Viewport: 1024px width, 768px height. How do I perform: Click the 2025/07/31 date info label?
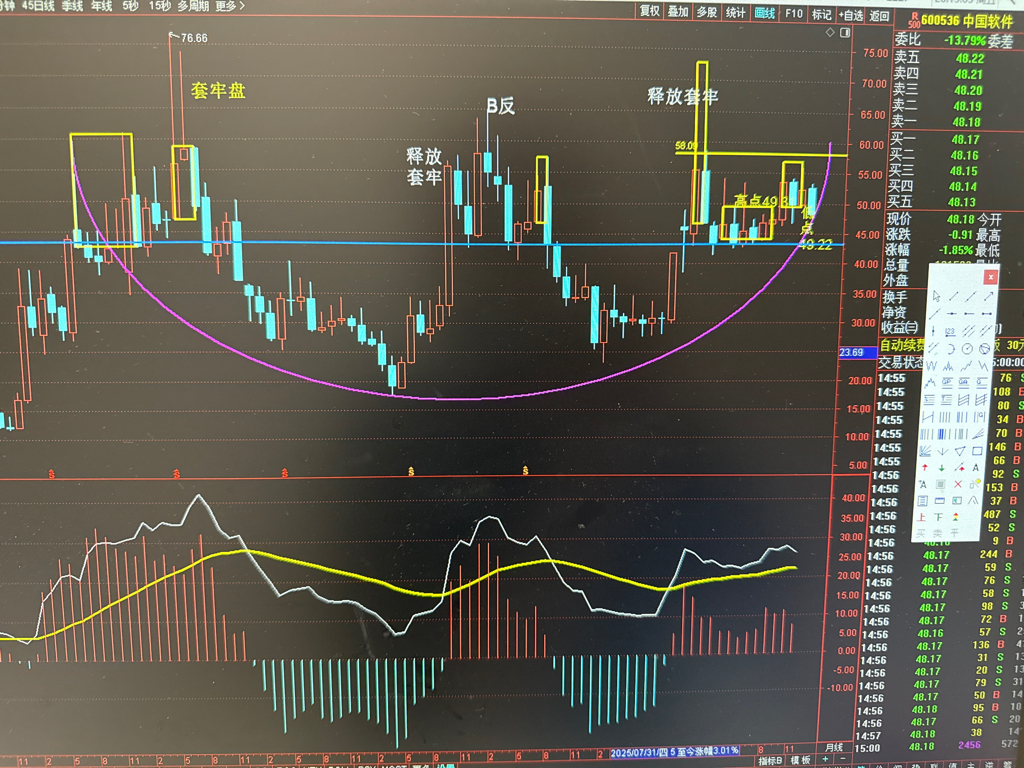tap(675, 751)
